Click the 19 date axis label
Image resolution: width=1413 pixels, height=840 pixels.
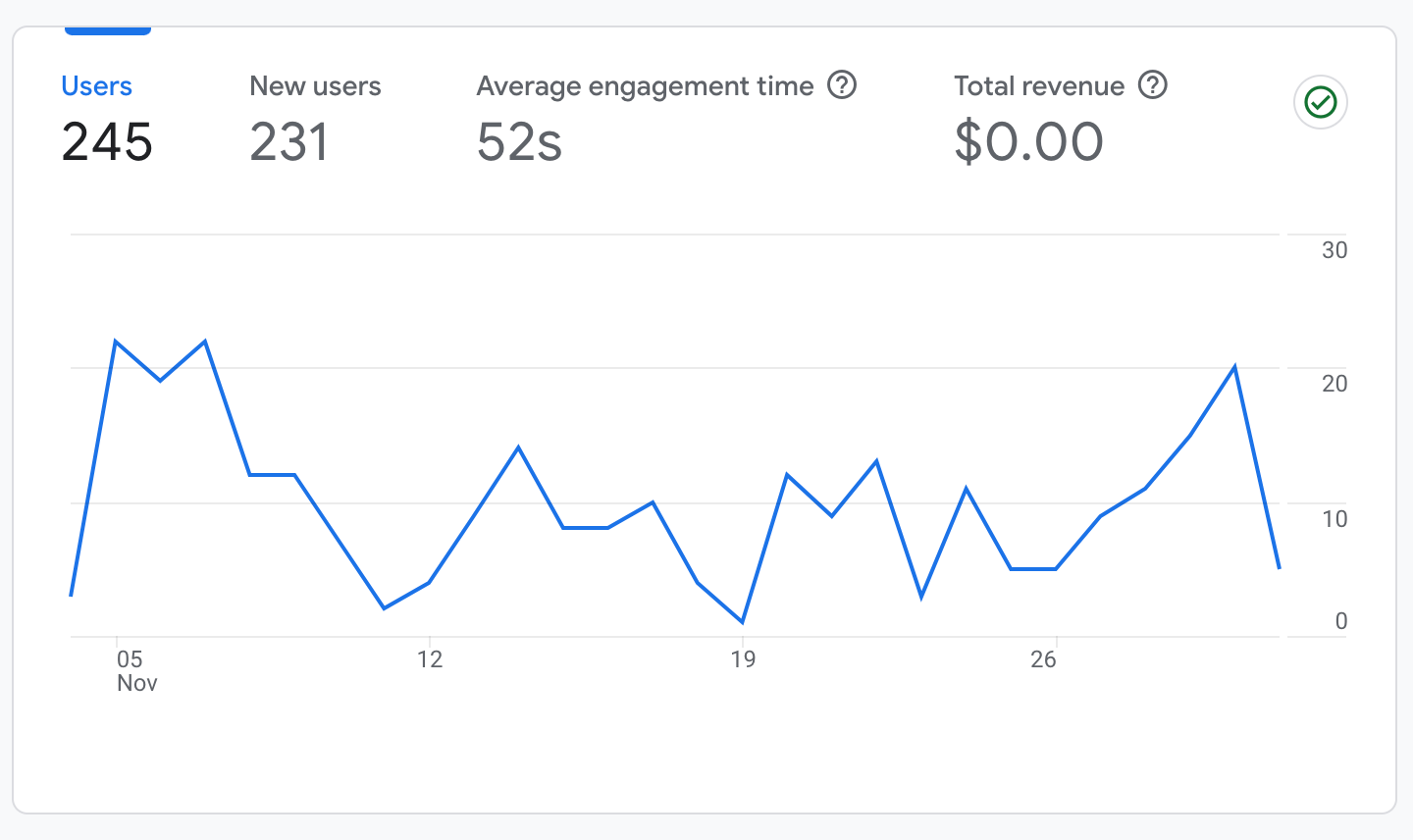click(x=743, y=659)
